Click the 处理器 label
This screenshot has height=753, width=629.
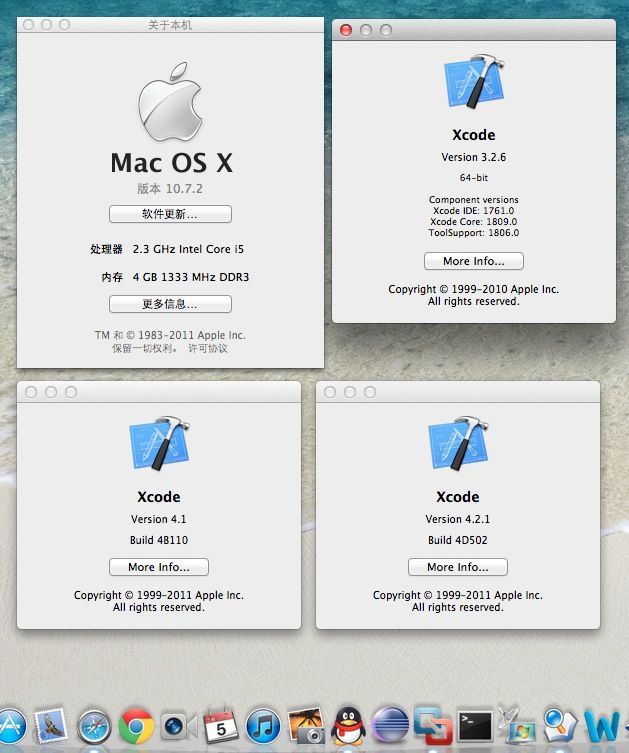point(106,249)
